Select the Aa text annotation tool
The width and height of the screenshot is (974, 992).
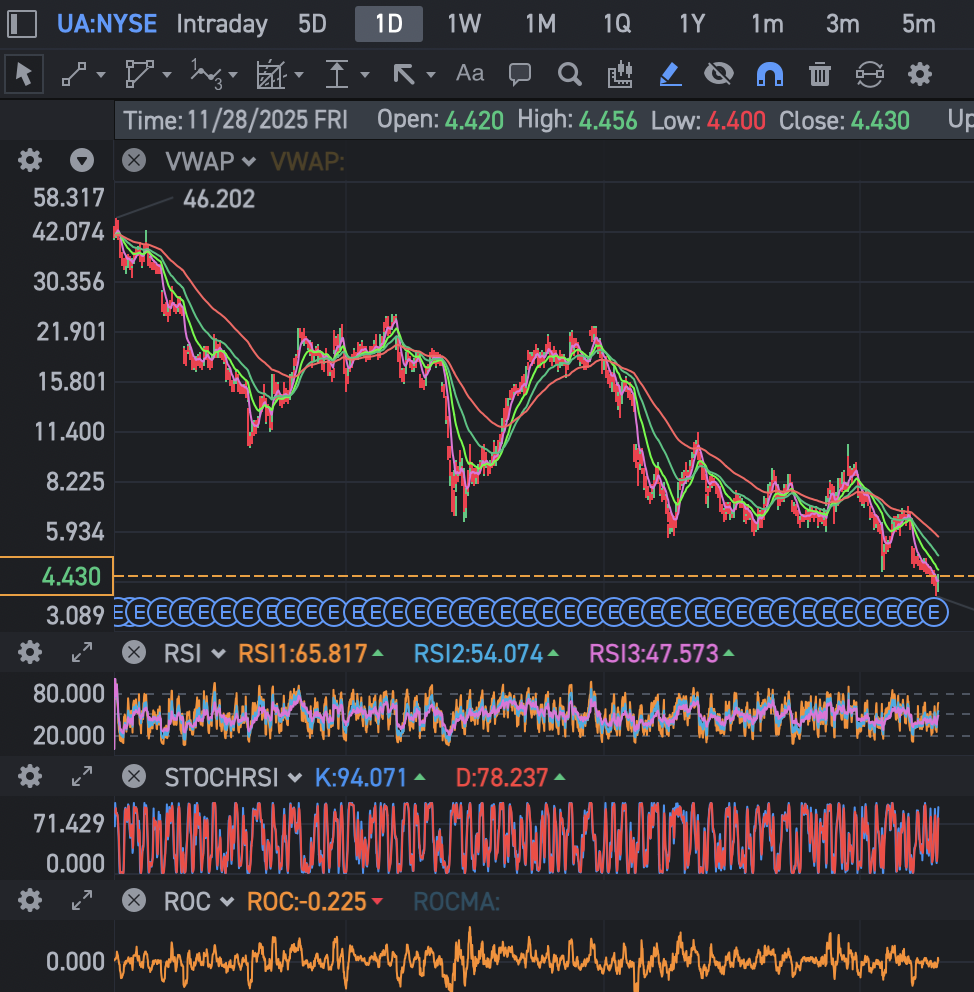(x=470, y=73)
